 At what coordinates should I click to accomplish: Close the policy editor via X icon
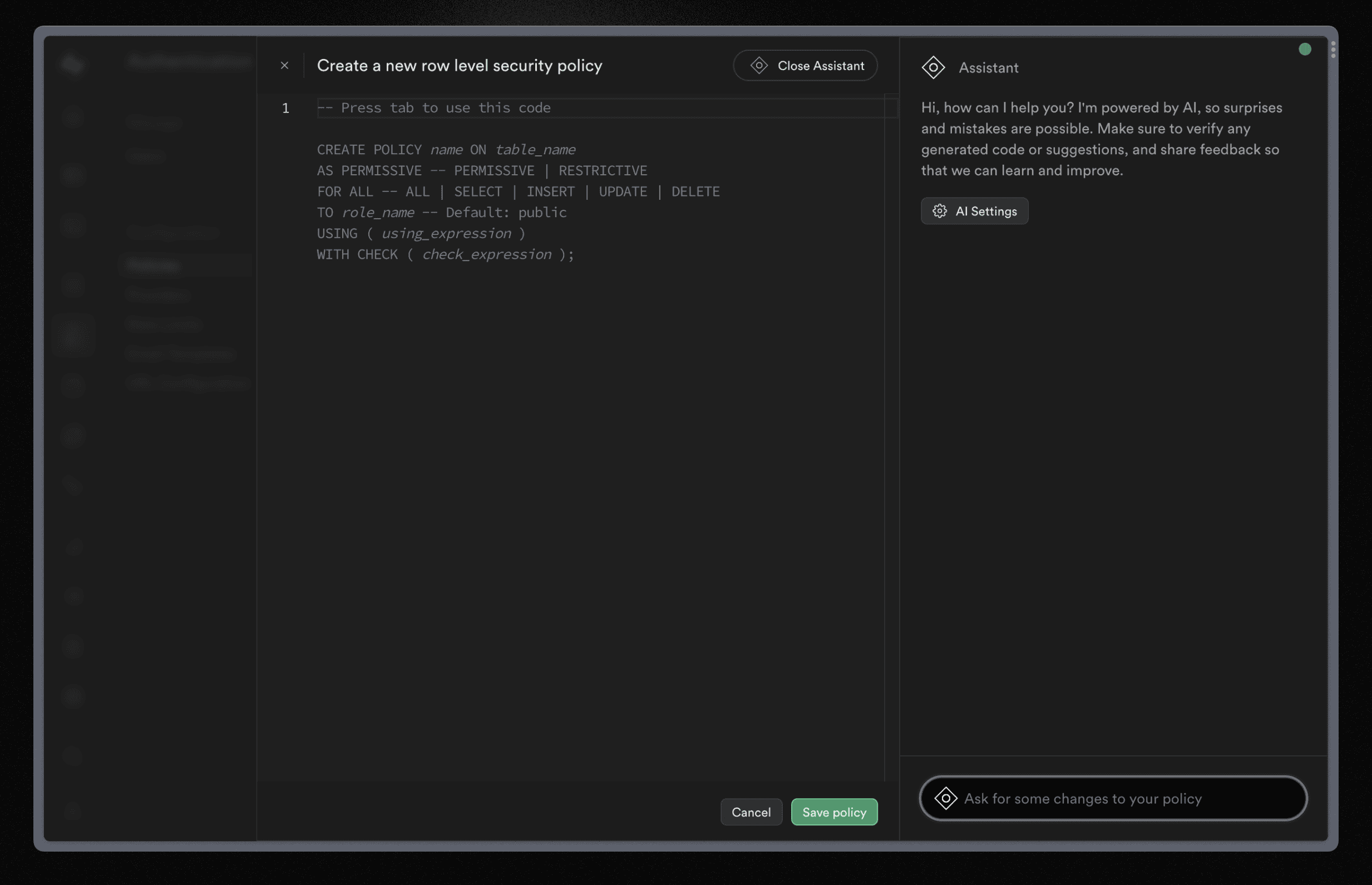coord(285,66)
